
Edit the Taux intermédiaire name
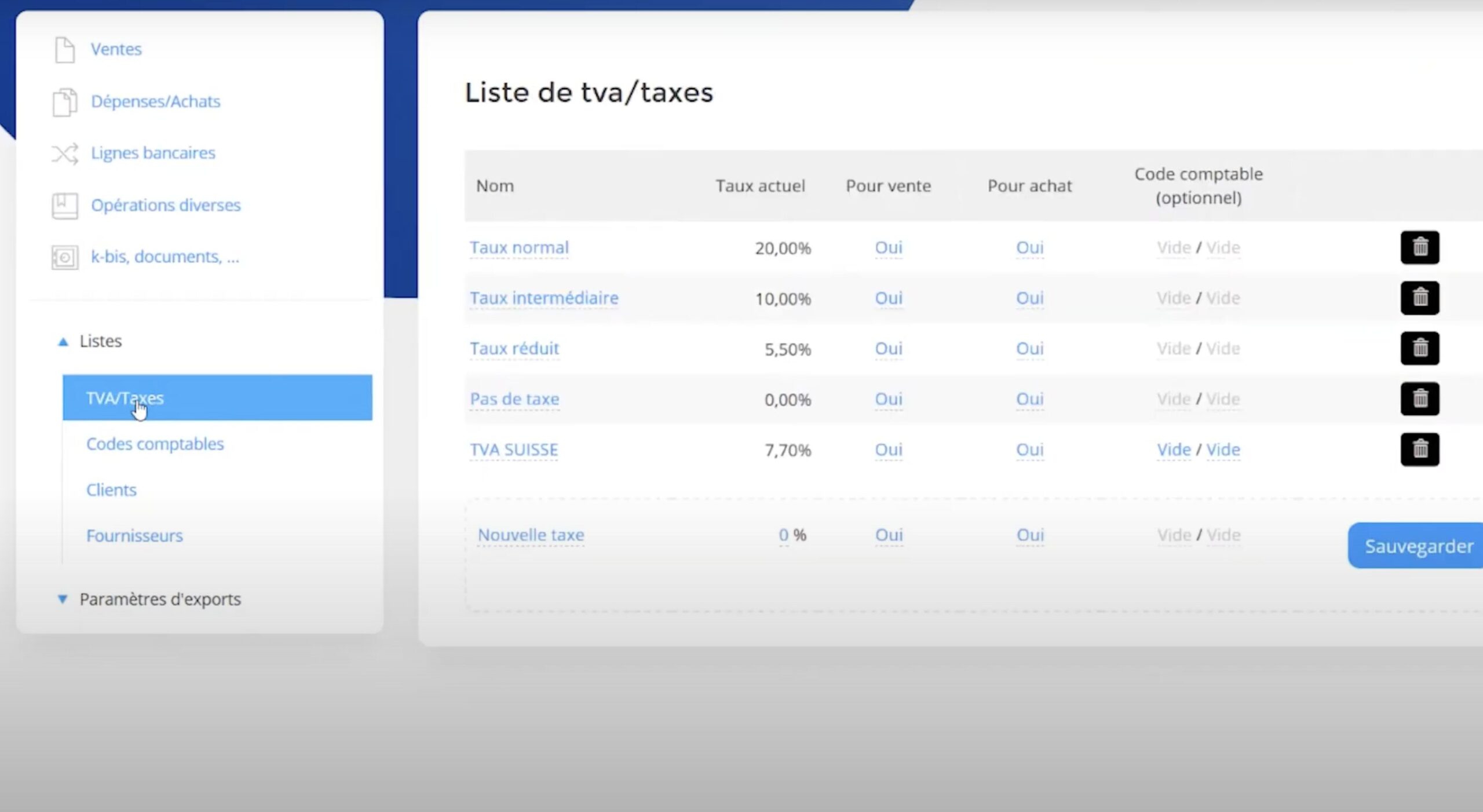(544, 298)
